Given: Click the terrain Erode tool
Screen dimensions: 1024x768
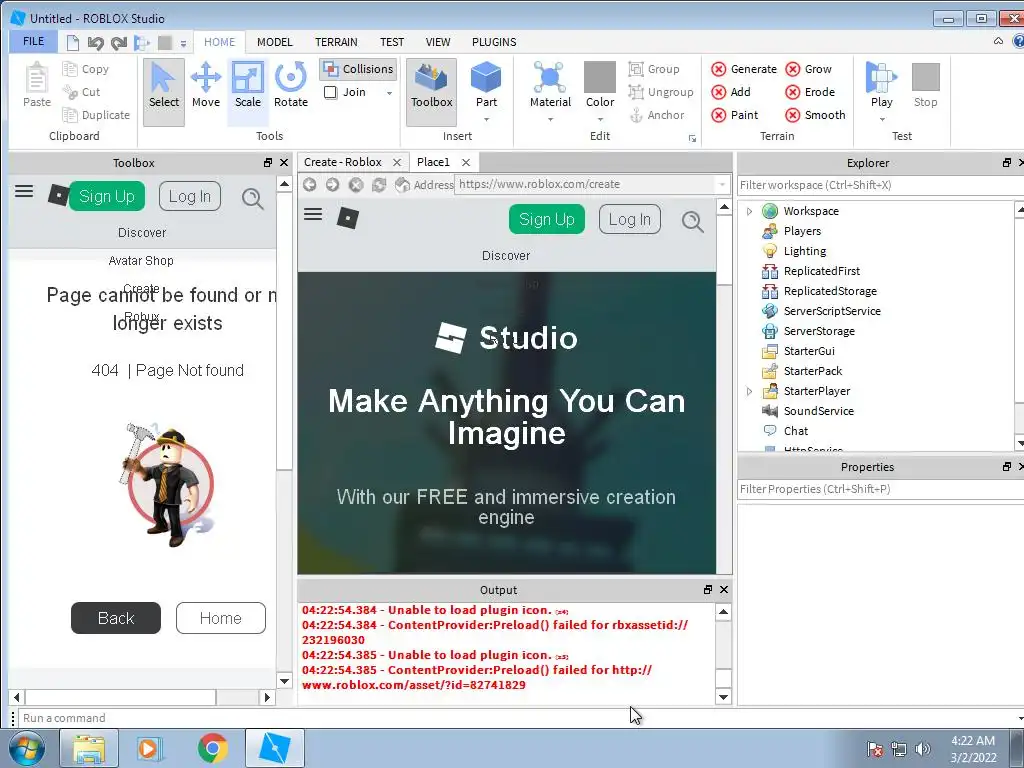Looking at the screenshot, I should 810,92.
